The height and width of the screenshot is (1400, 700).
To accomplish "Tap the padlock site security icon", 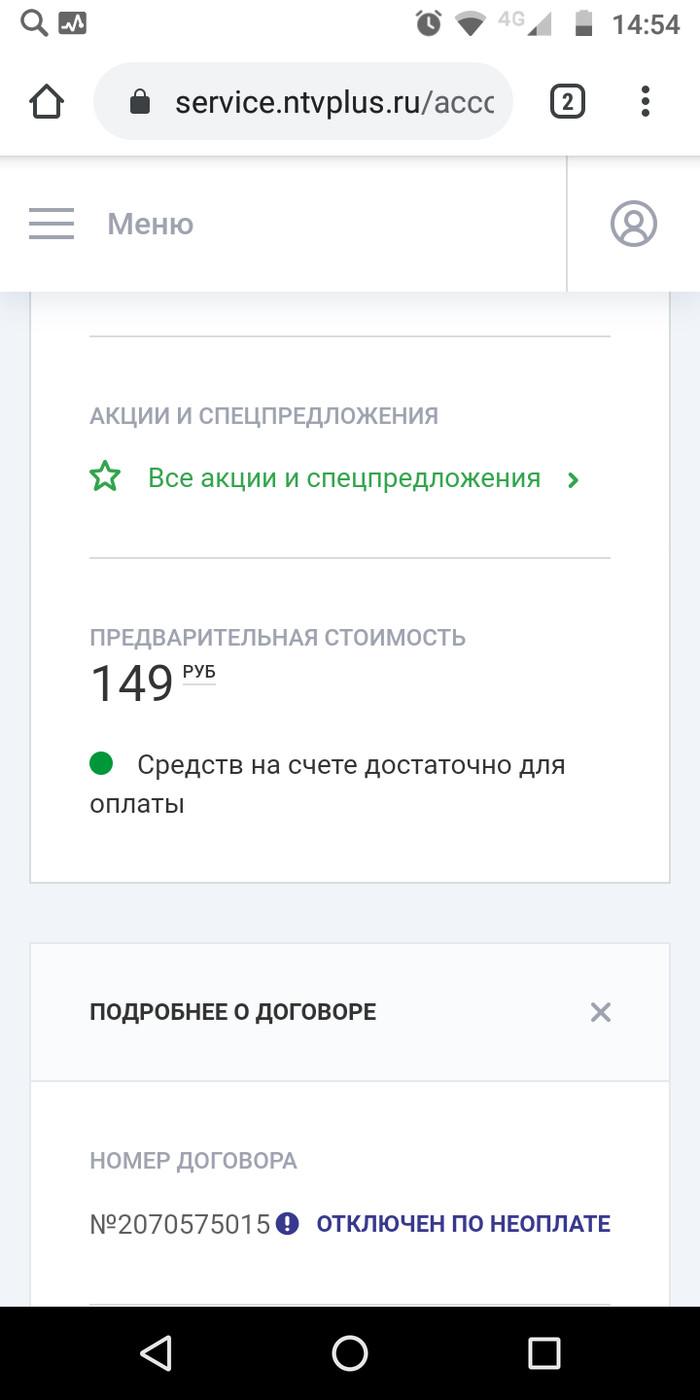I will click(x=140, y=102).
